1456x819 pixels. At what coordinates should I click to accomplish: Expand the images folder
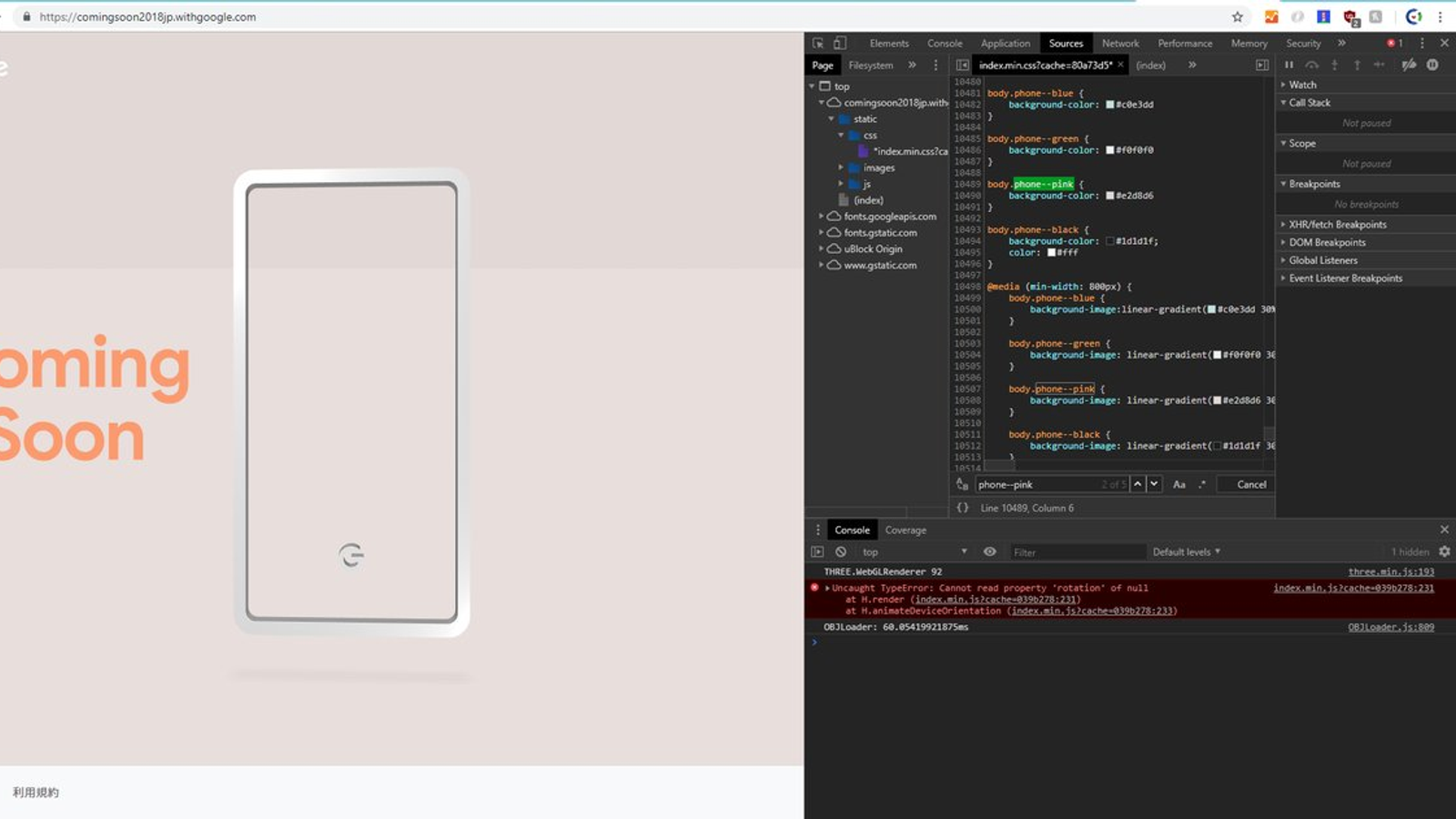pyautogui.click(x=841, y=167)
